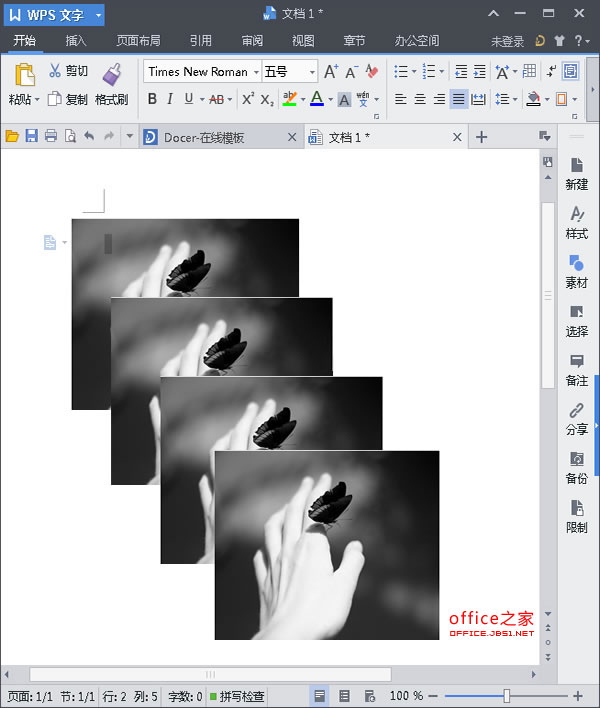Image resolution: width=600 pixels, height=708 pixels.
Task: Switch to the 插入 ribbon tab
Action: point(76,41)
